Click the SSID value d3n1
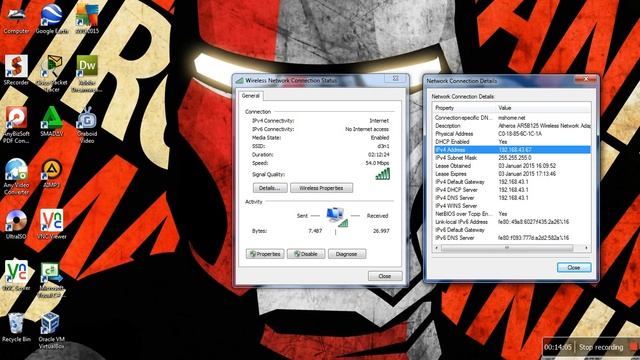The width and height of the screenshot is (640, 360). [x=383, y=146]
